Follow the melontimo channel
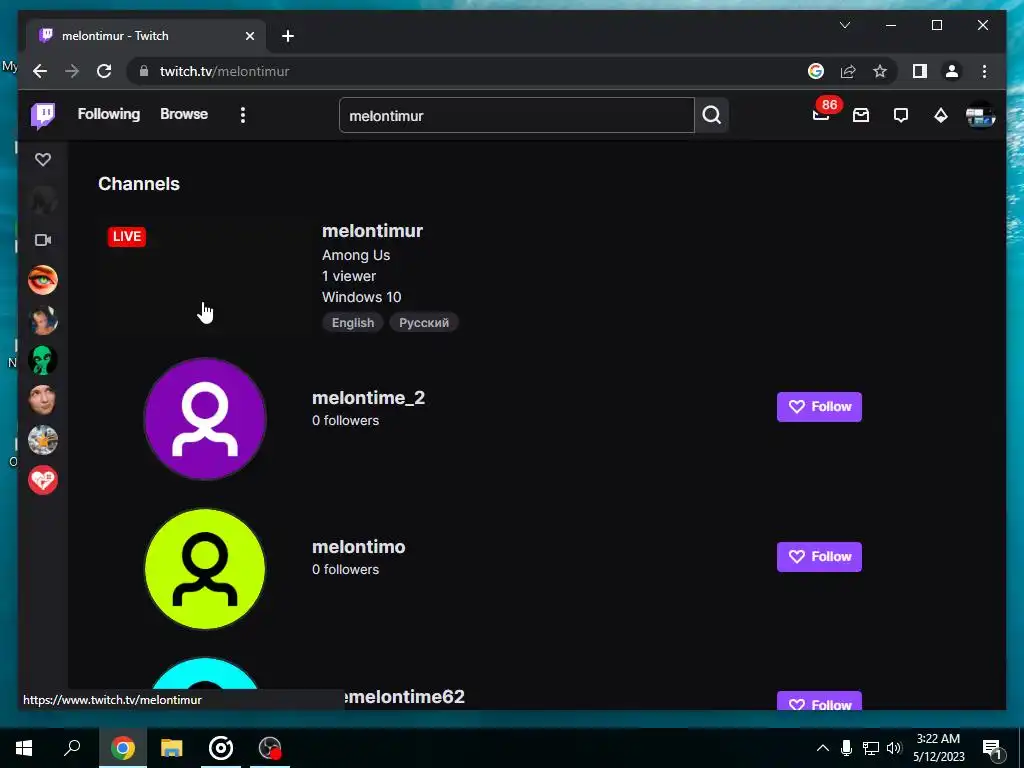1024x768 pixels. (819, 557)
